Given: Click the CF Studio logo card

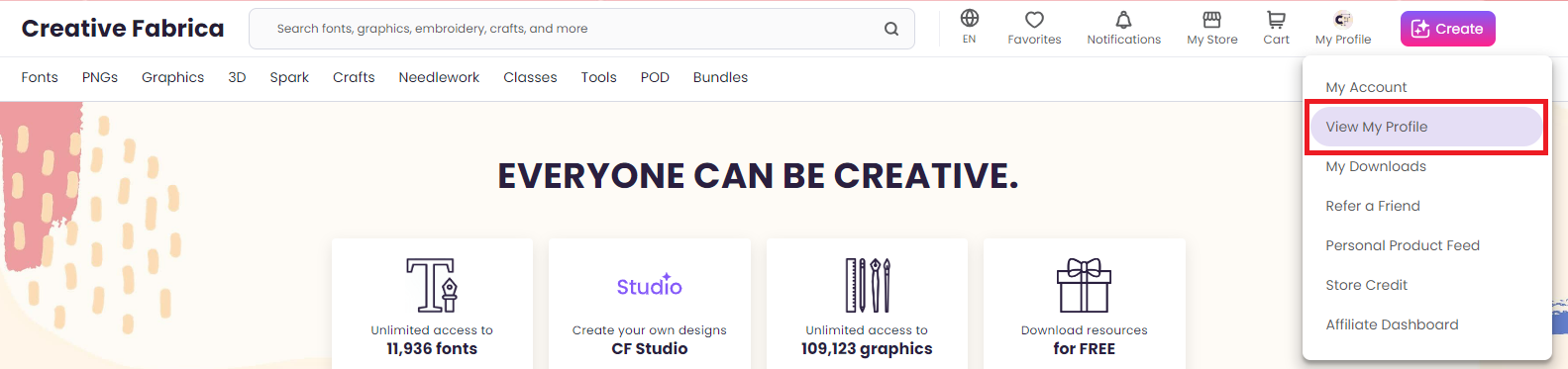Looking at the screenshot, I should (x=650, y=304).
